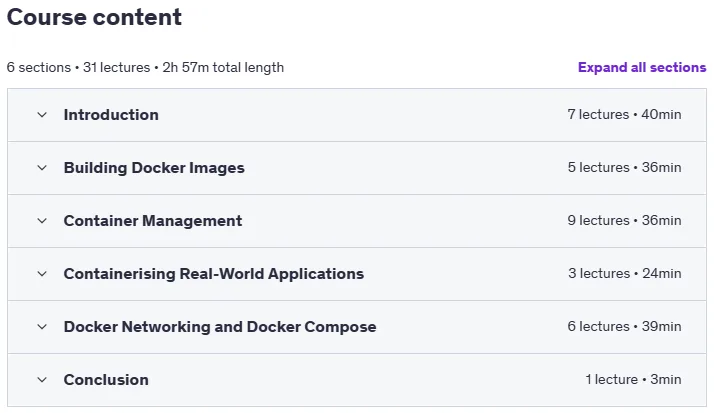
Task: Expand Container Management chevron
Action: pyautogui.click(x=42, y=221)
